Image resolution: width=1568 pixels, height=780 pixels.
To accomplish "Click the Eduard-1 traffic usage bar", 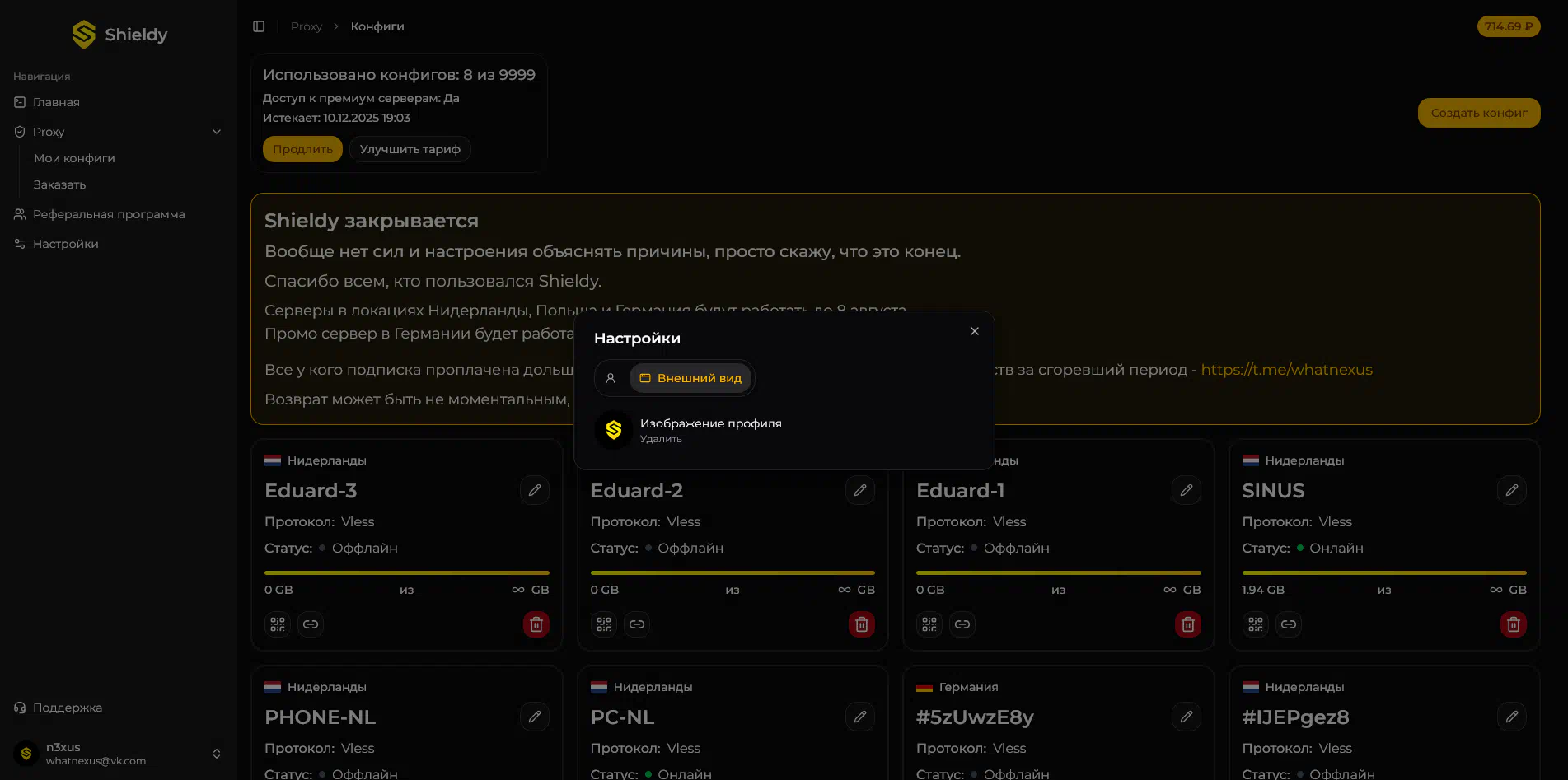I will click(x=1059, y=572).
